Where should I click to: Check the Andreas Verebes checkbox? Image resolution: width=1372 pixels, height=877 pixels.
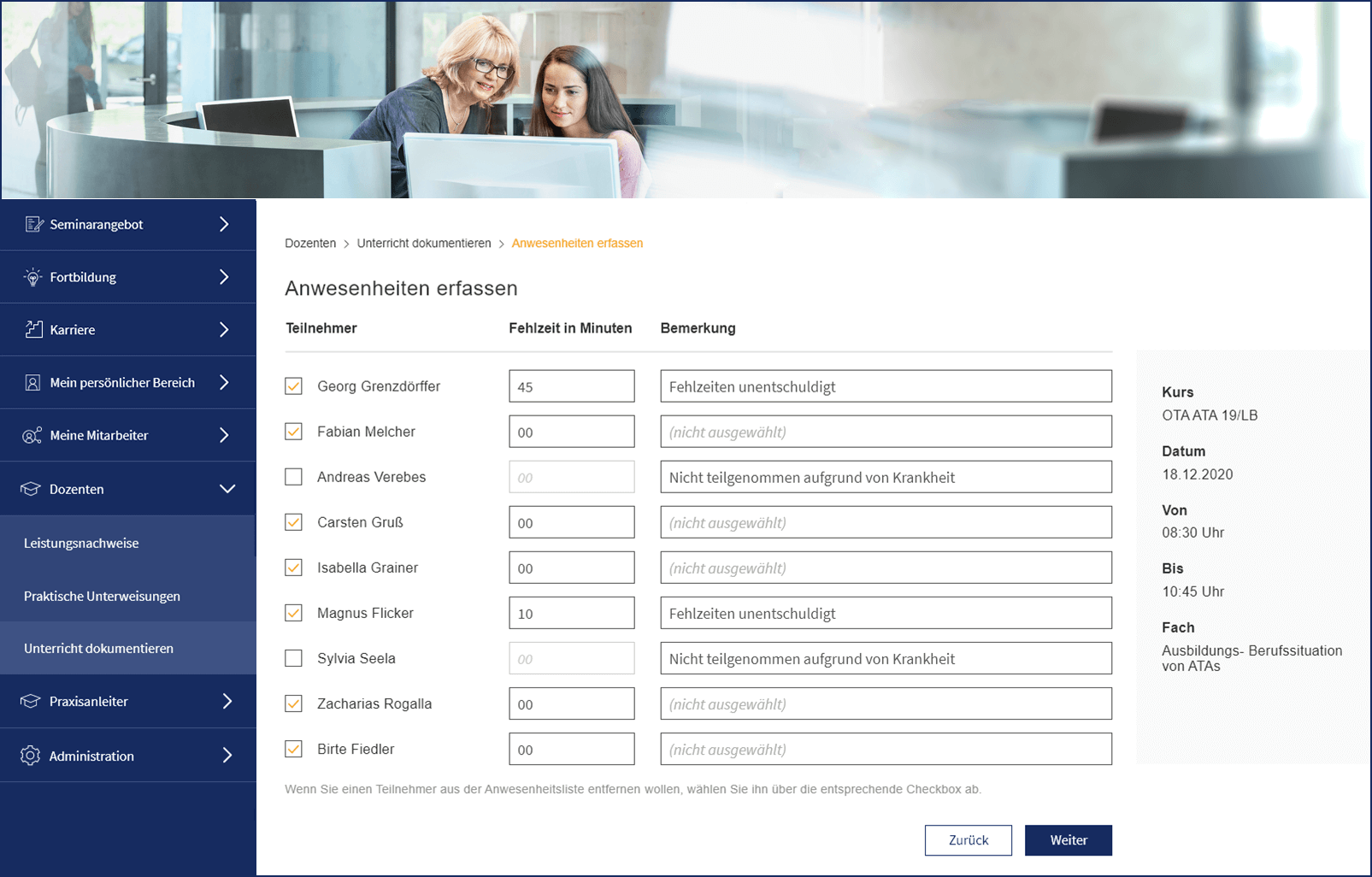click(x=293, y=477)
